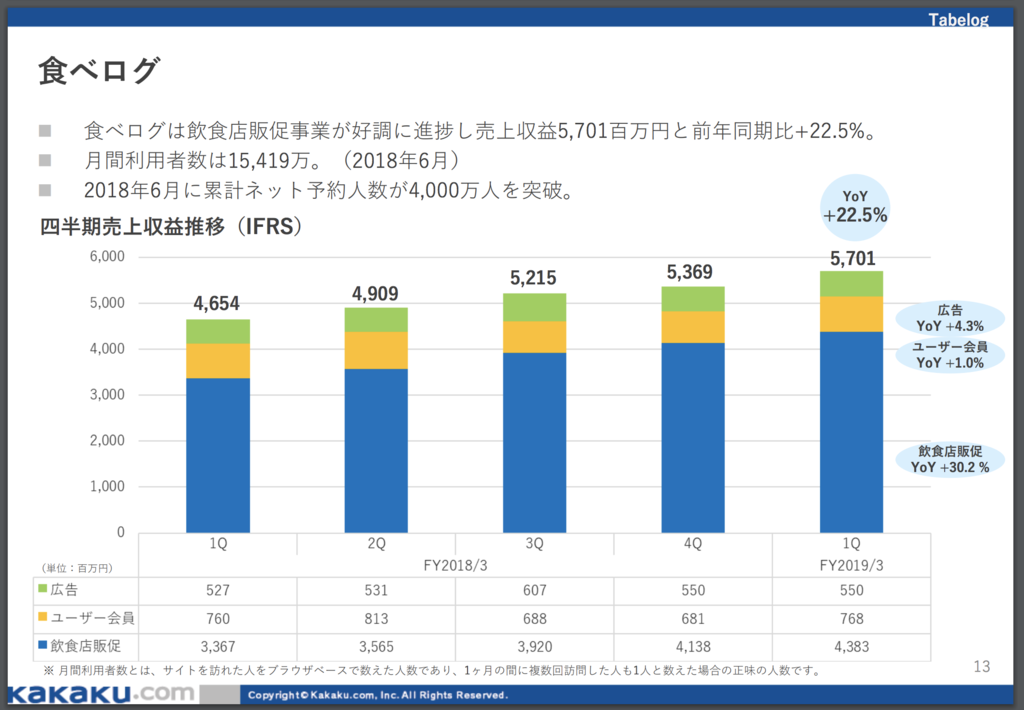Click the bullet line mentioning 5,701百万円

(480, 131)
